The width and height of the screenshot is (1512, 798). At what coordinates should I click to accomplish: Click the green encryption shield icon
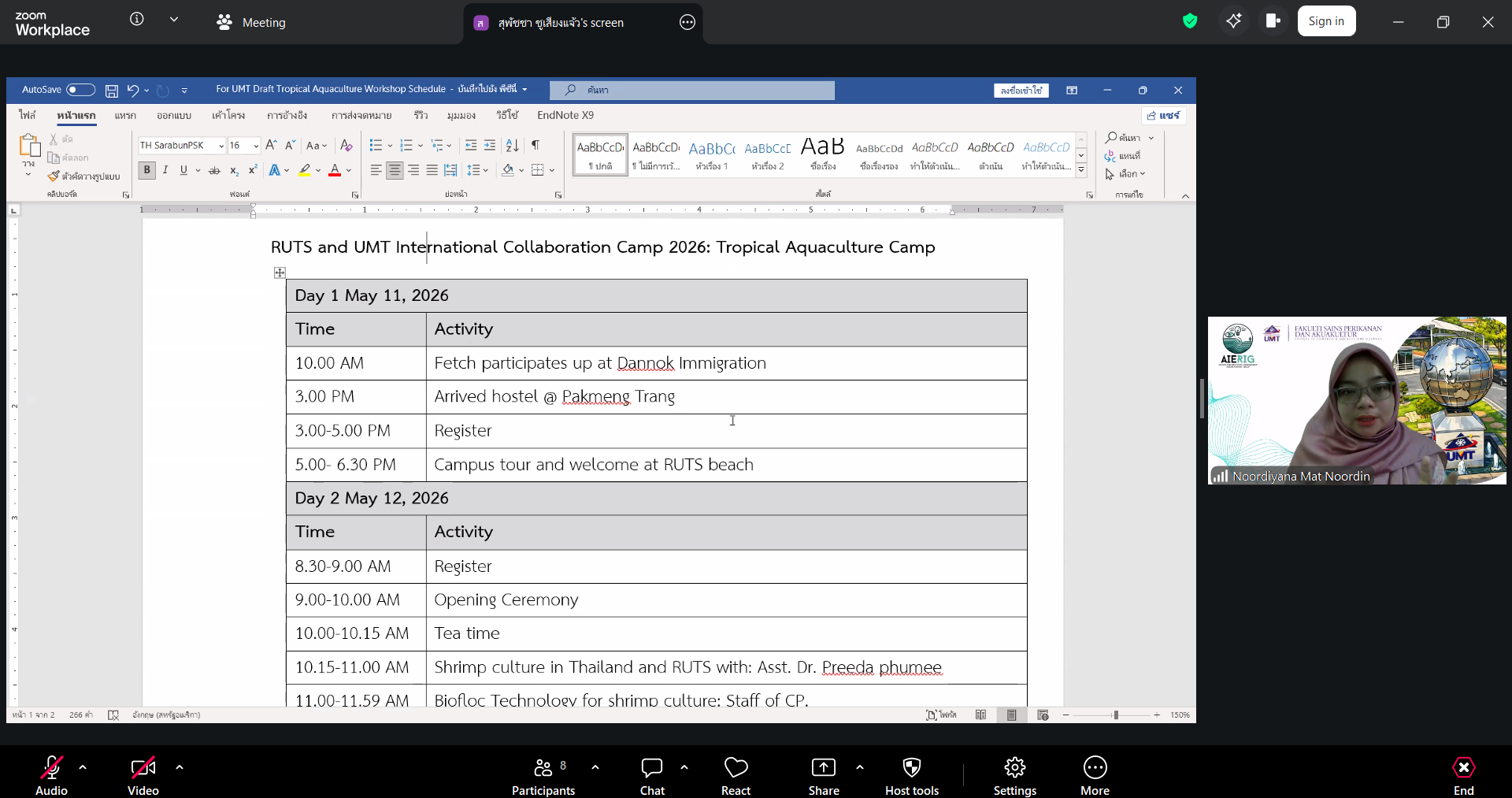coord(1190,21)
